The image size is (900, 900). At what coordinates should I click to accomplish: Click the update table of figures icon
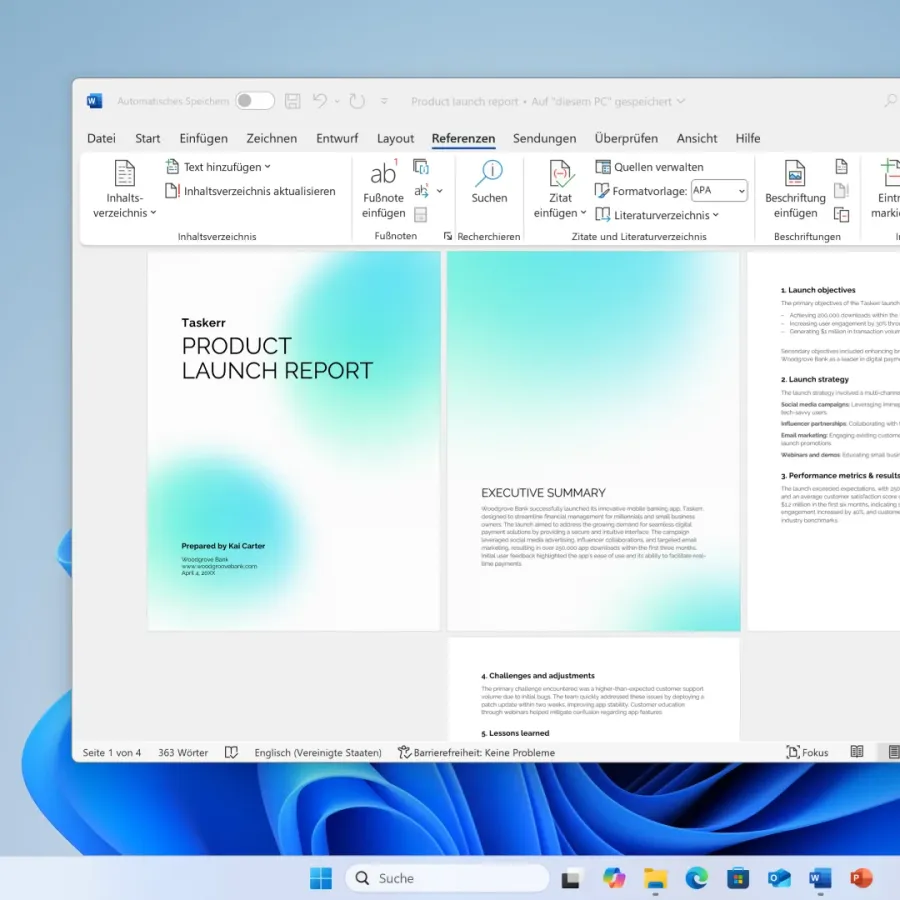pos(841,191)
